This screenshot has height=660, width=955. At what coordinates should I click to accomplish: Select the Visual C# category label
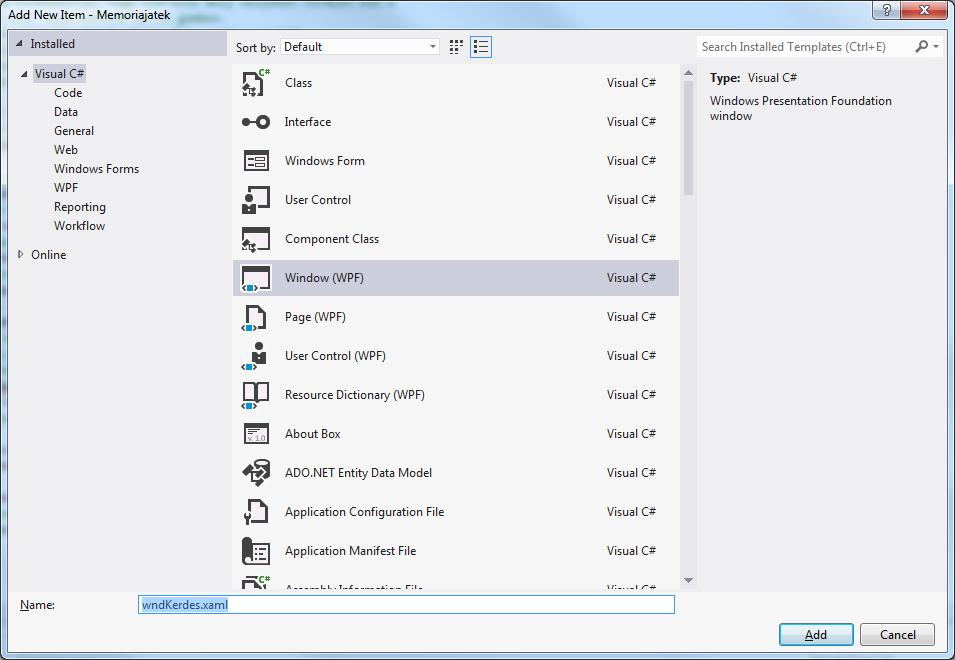(x=59, y=74)
